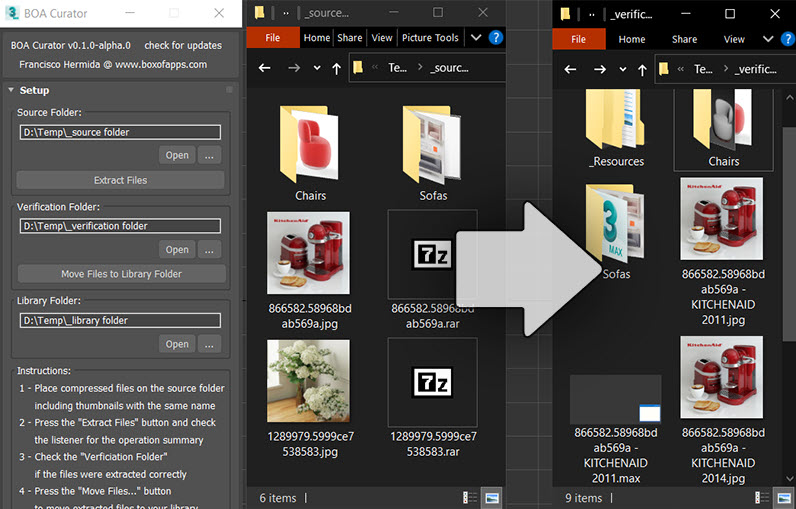796x509 pixels.
Task: Expand the ribbon in verification window
Action: pyautogui.click(x=768, y=39)
